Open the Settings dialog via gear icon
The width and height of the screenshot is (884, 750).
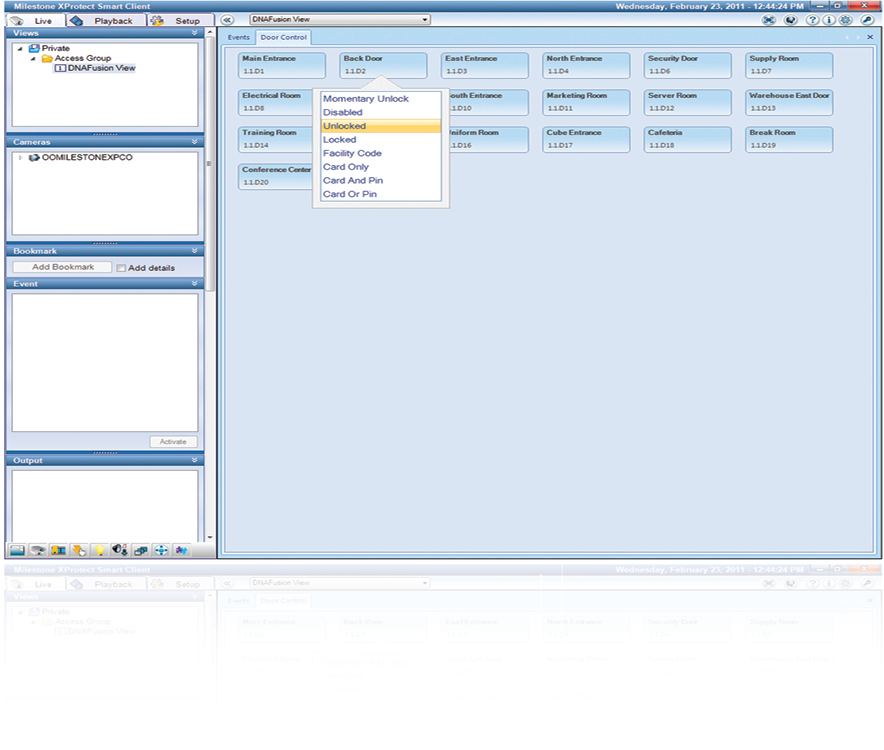click(846, 19)
